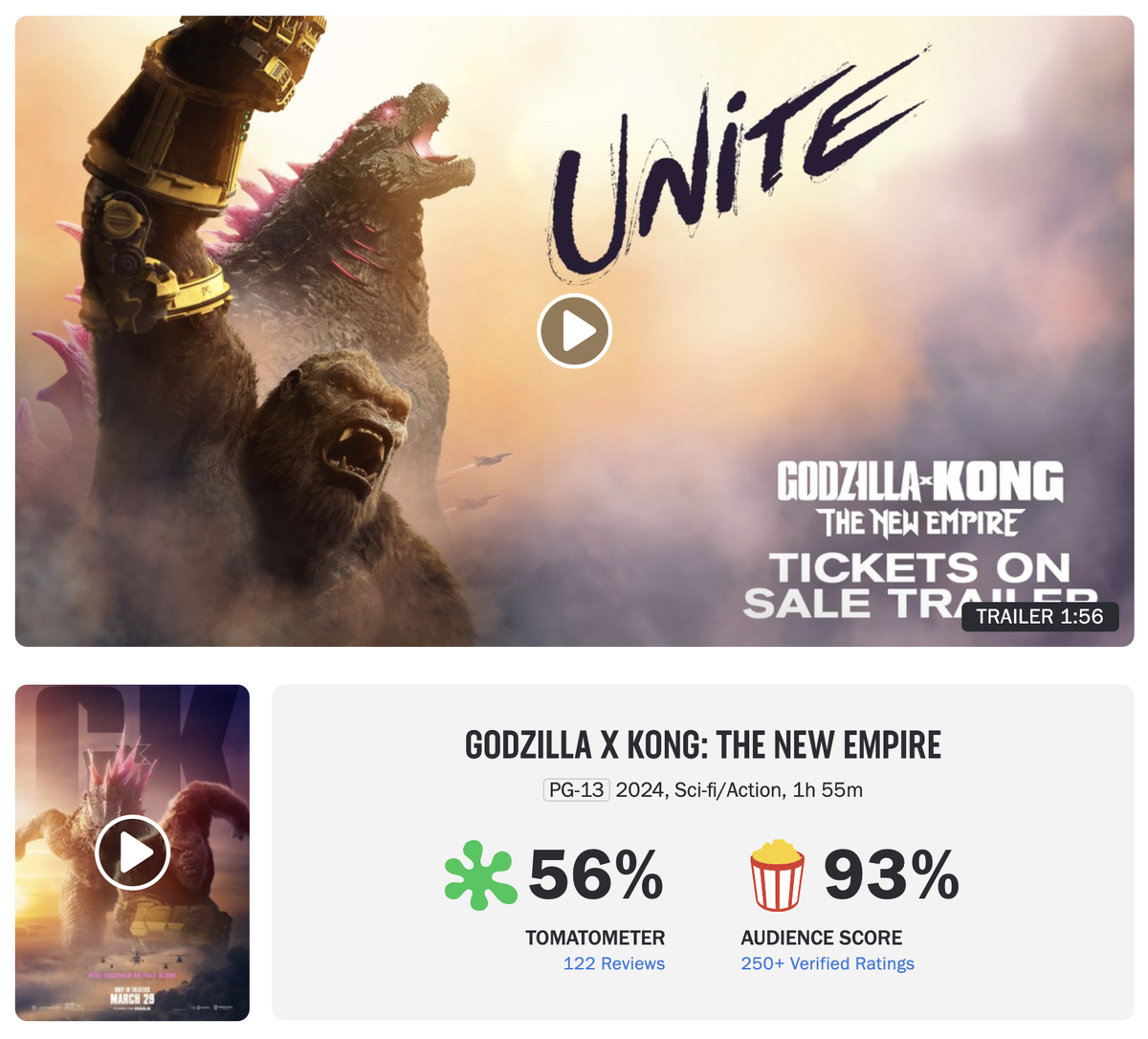Click the TOMATOMETER label text
Screen dimensions: 1148x1039
(x=595, y=938)
